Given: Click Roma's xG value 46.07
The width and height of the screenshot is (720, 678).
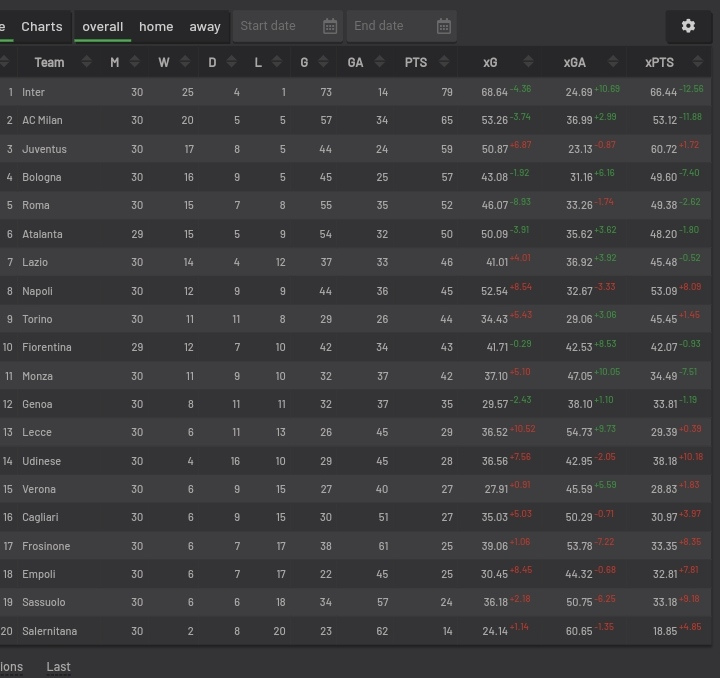Looking at the screenshot, I should pos(495,205).
